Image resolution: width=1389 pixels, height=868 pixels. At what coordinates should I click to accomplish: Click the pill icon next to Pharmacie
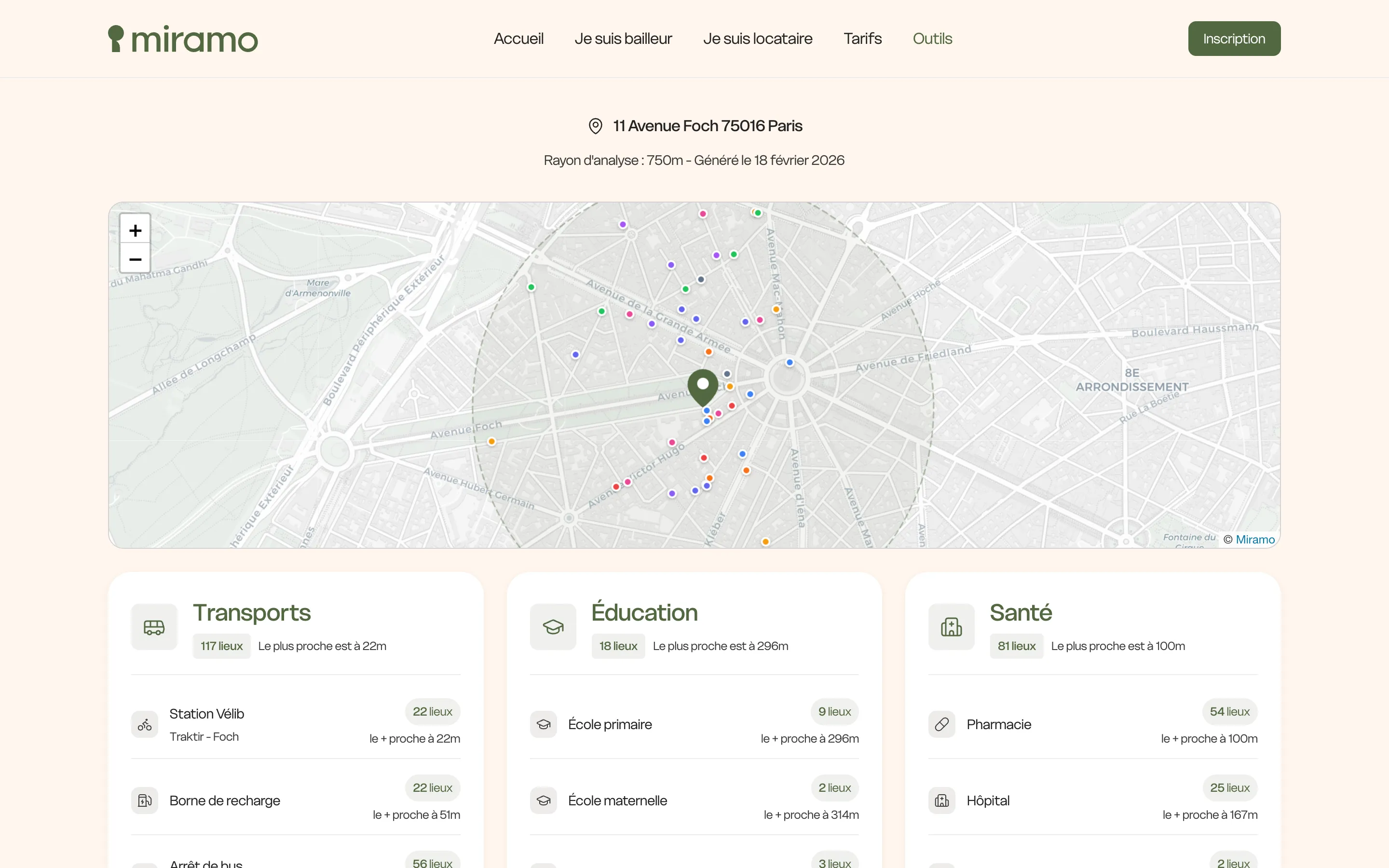click(941, 724)
